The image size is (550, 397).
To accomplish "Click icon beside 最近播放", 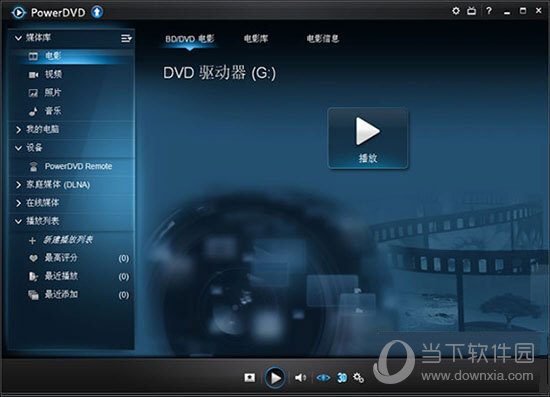I will (x=33, y=277).
